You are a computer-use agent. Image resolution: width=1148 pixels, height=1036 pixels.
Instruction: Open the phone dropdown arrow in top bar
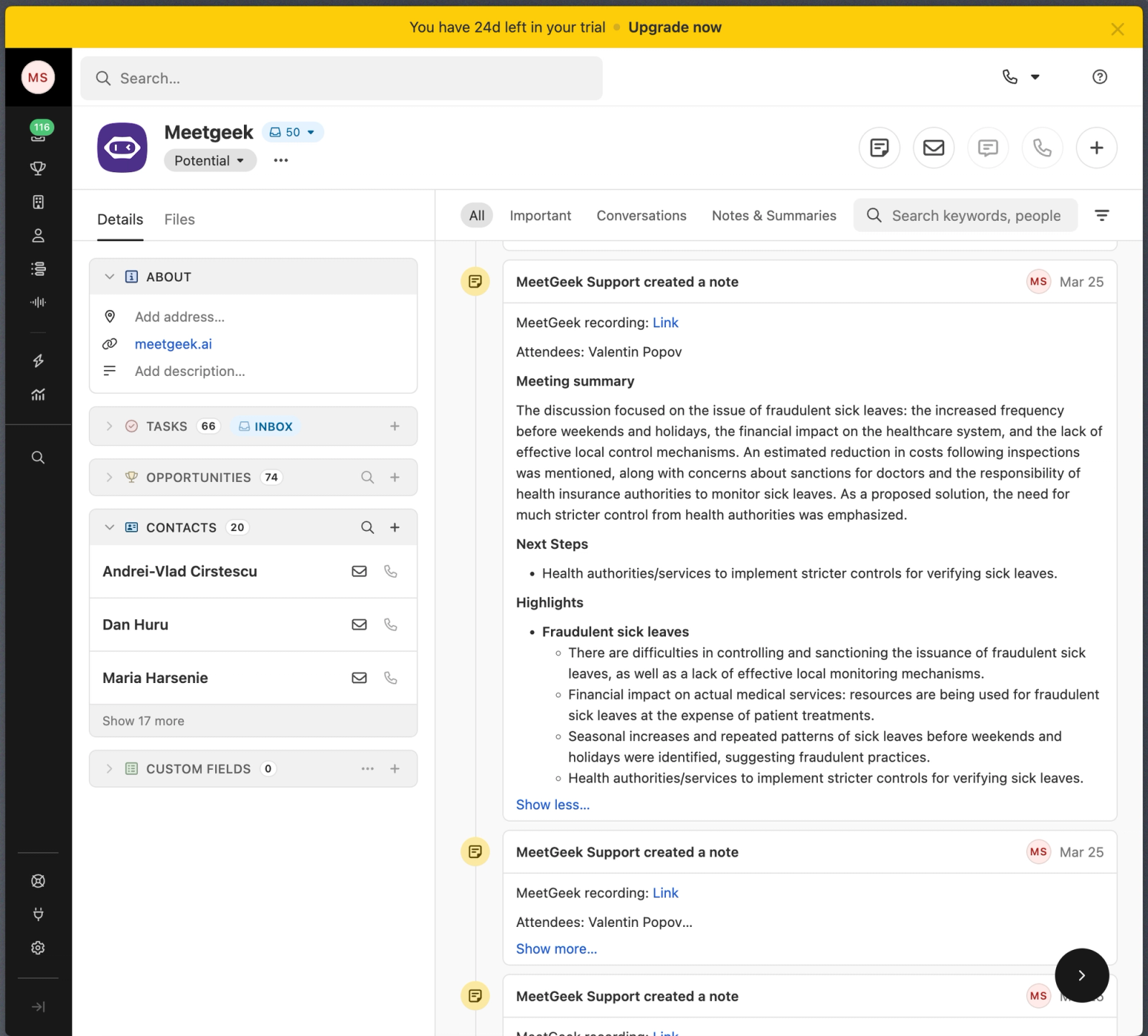coord(1035,77)
